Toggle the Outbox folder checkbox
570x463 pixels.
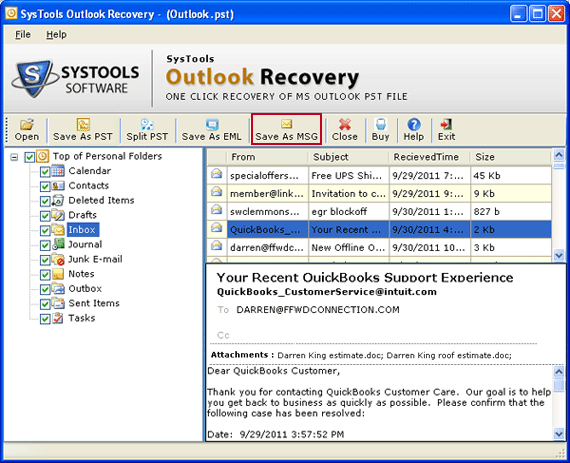[45, 290]
